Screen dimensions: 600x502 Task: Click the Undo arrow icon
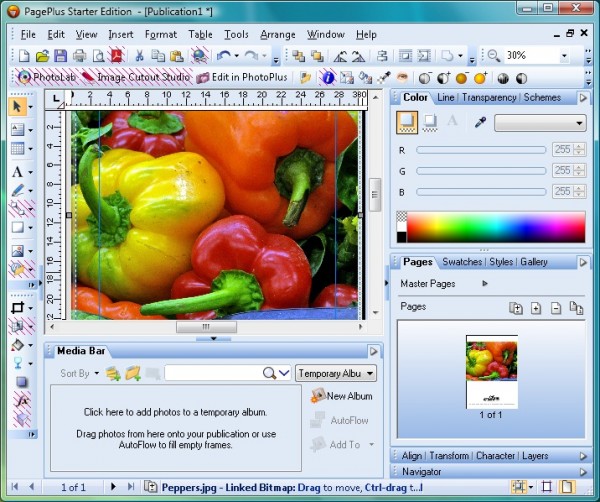(223, 56)
